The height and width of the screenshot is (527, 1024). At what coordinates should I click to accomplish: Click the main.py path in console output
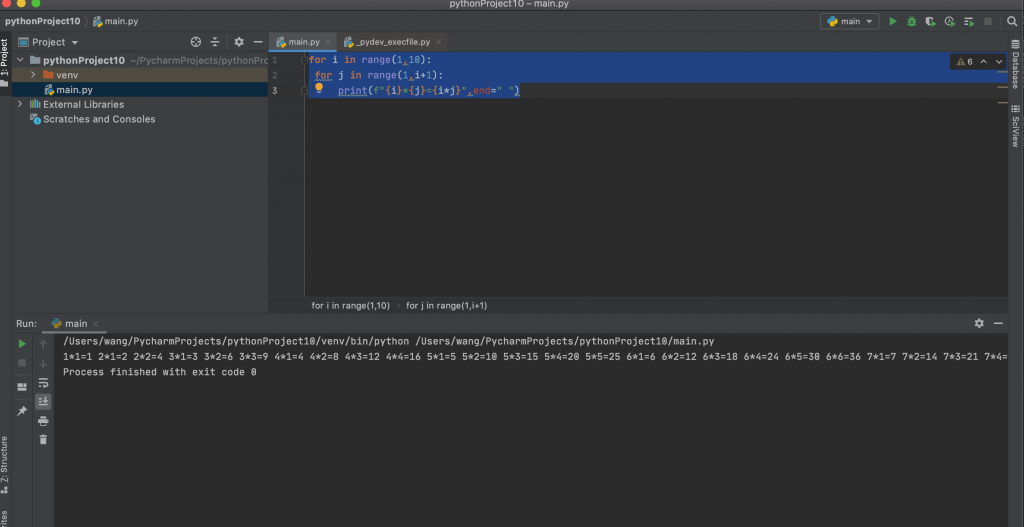click(x=565, y=342)
